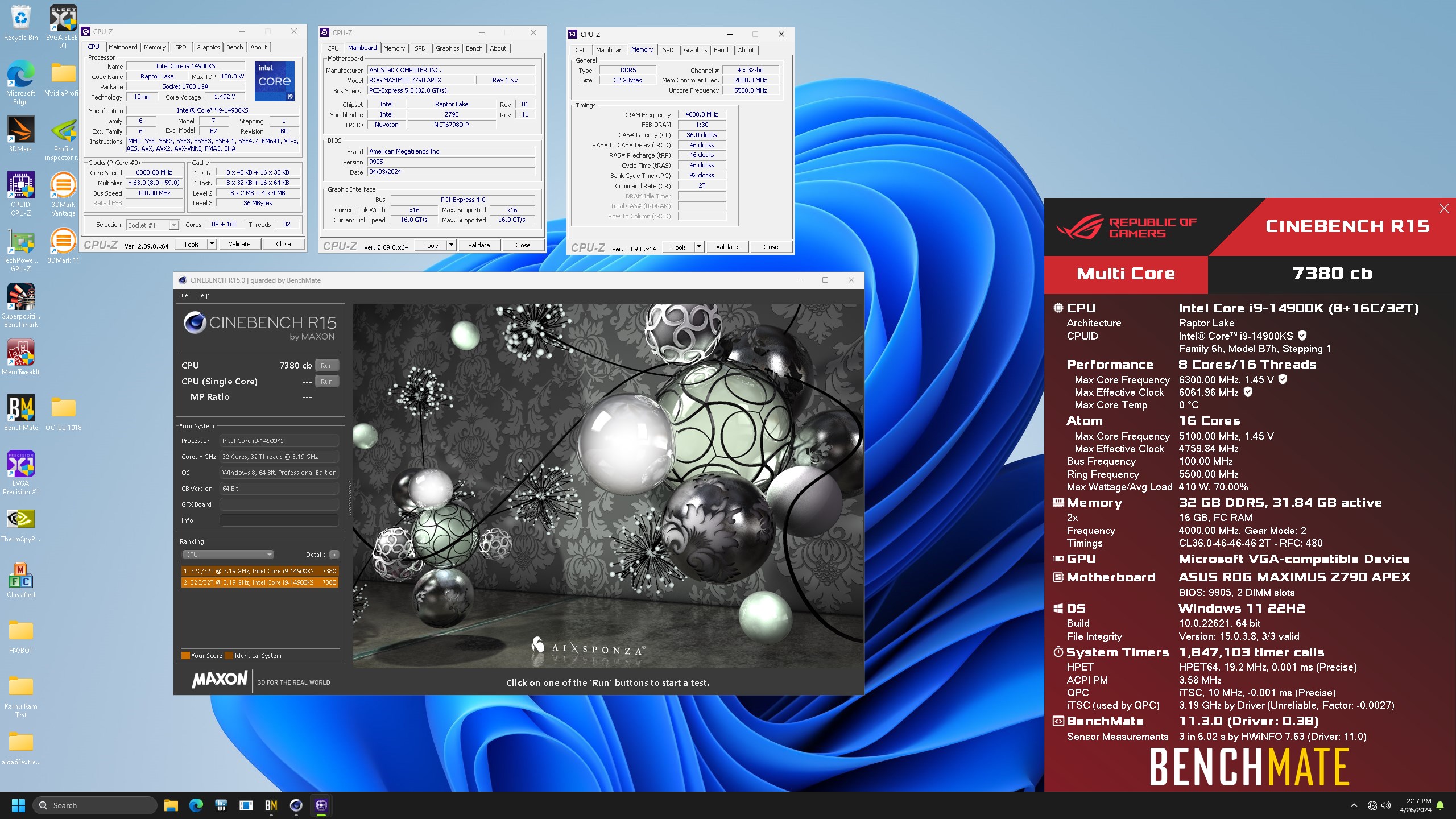Click GFX Board field in Cinebench
Image resolution: width=1456 pixels, height=819 pixels.
(279, 504)
